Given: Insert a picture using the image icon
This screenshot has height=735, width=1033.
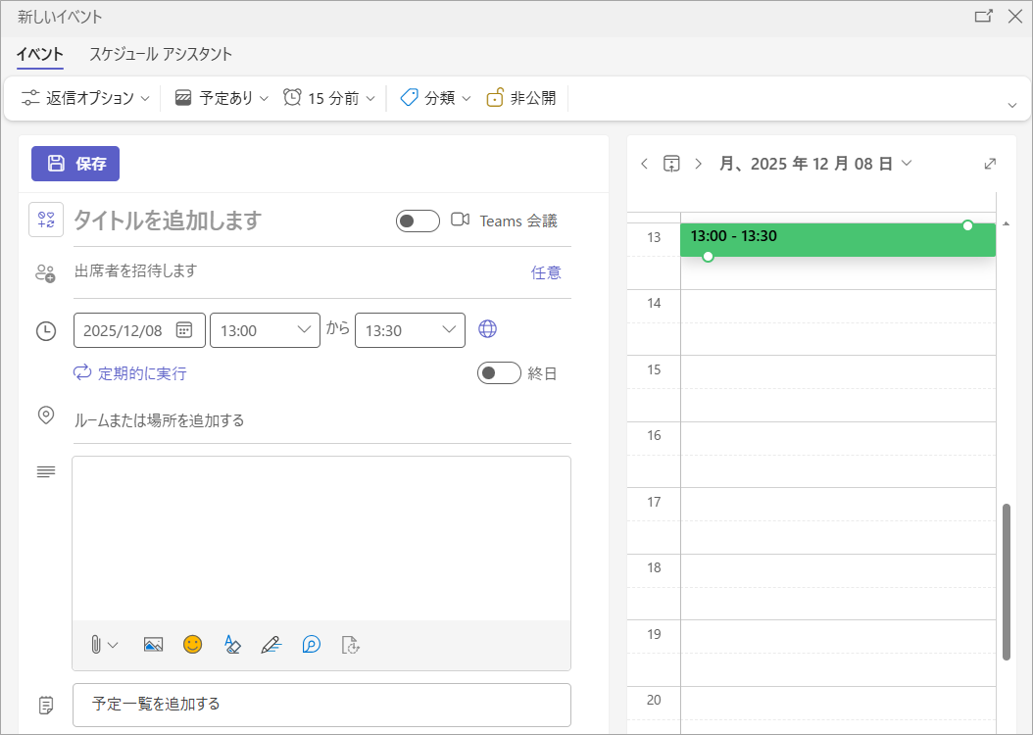Looking at the screenshot, I should click(x=153, y=645).
